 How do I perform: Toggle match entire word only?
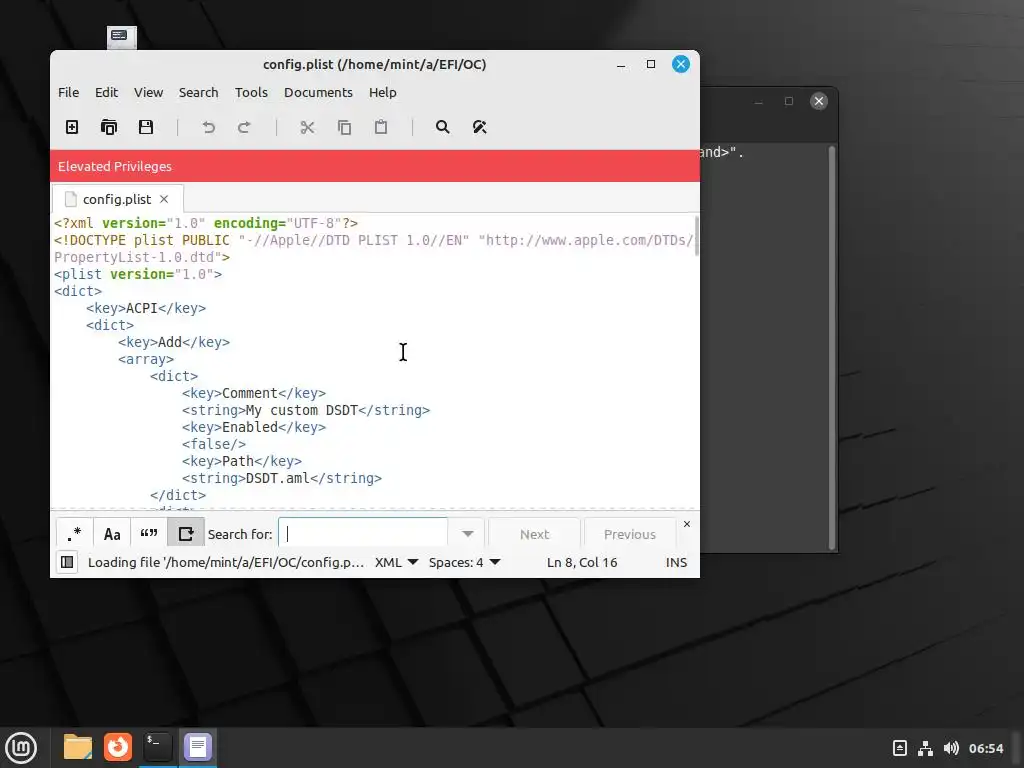point(149,534)
